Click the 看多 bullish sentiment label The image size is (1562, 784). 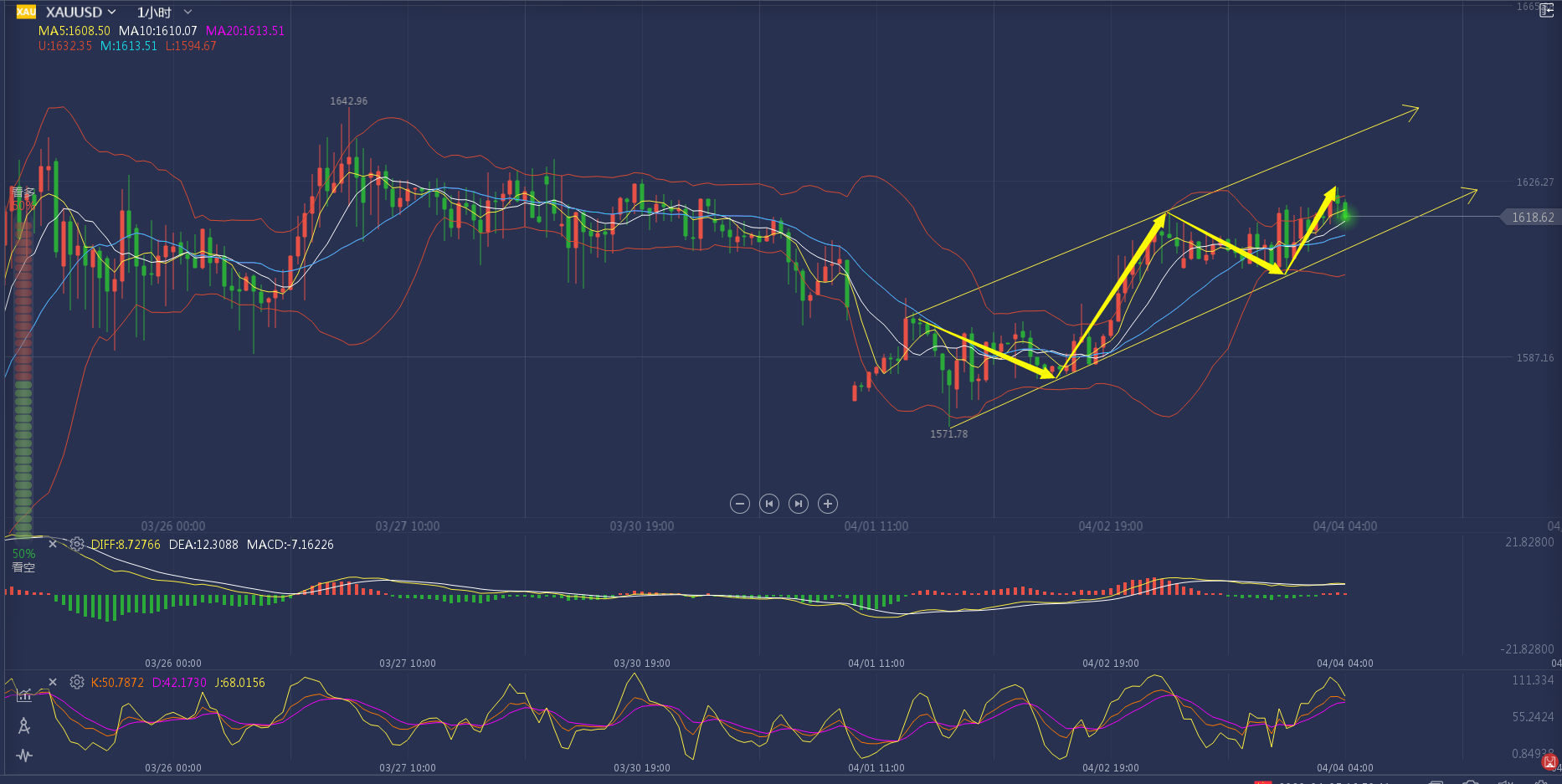[x=23, y=193]
